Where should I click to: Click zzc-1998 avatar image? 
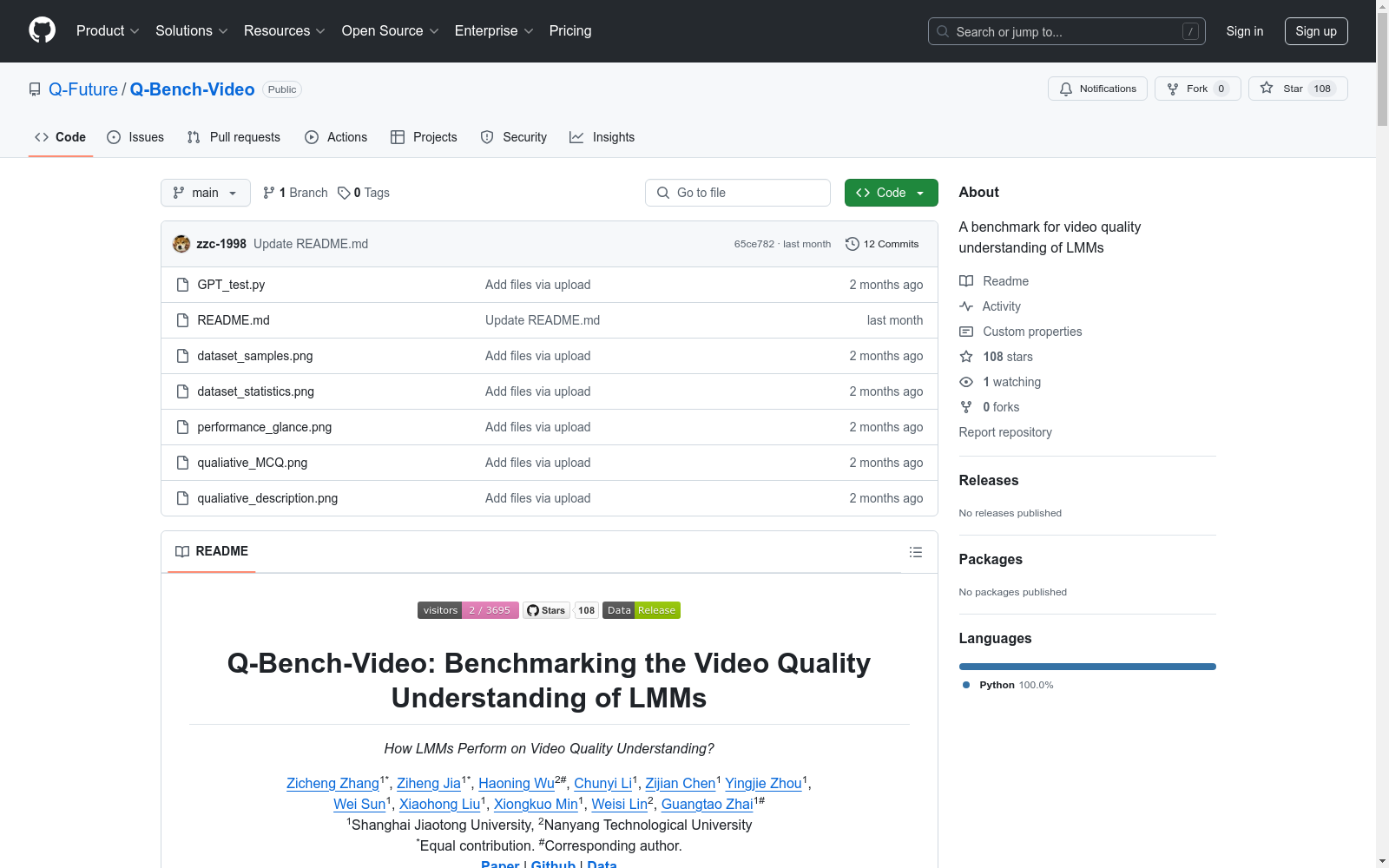(181, 244)
